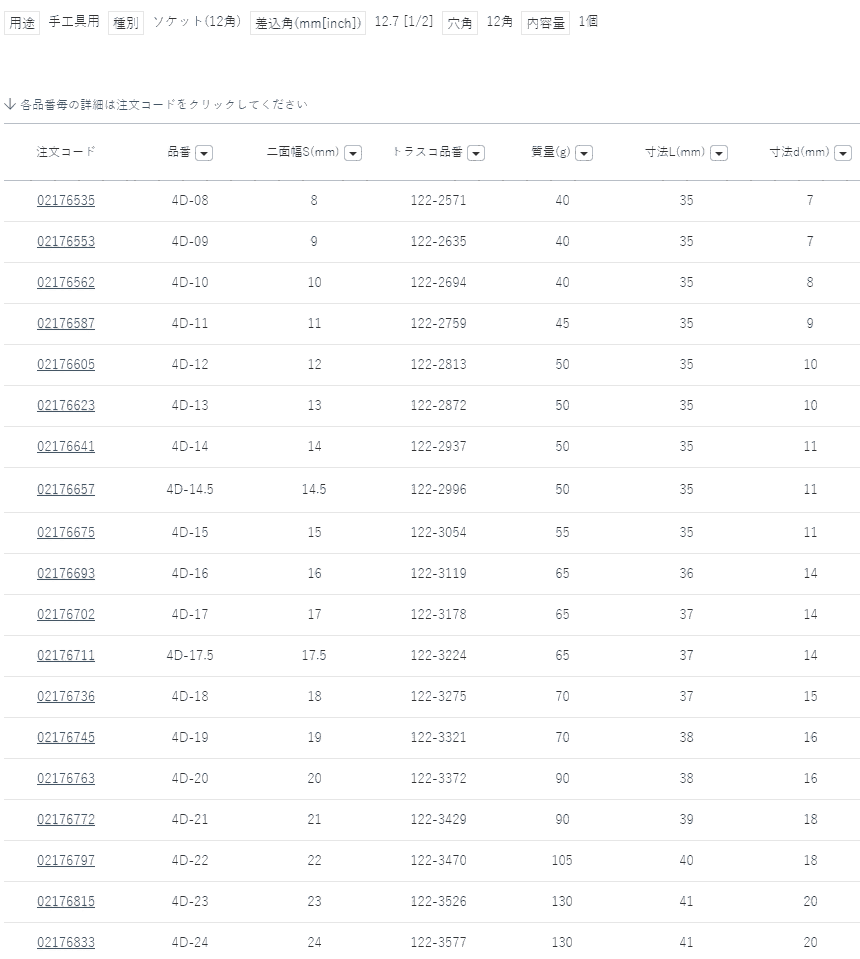Open the 品番 column sort dropdown

tap(204, 153)
